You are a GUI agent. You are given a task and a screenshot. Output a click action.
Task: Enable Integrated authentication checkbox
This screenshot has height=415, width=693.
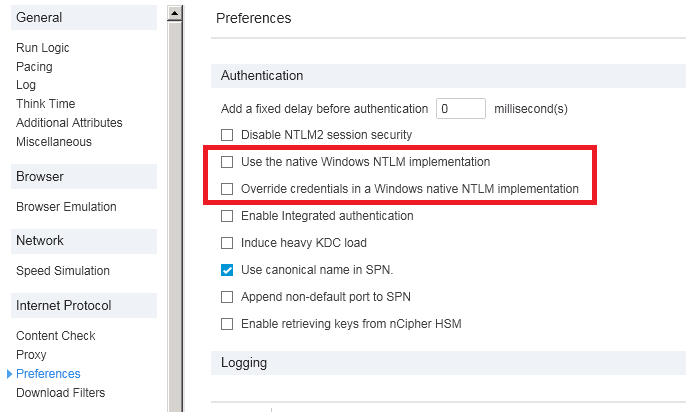click(x=227, y=216)
